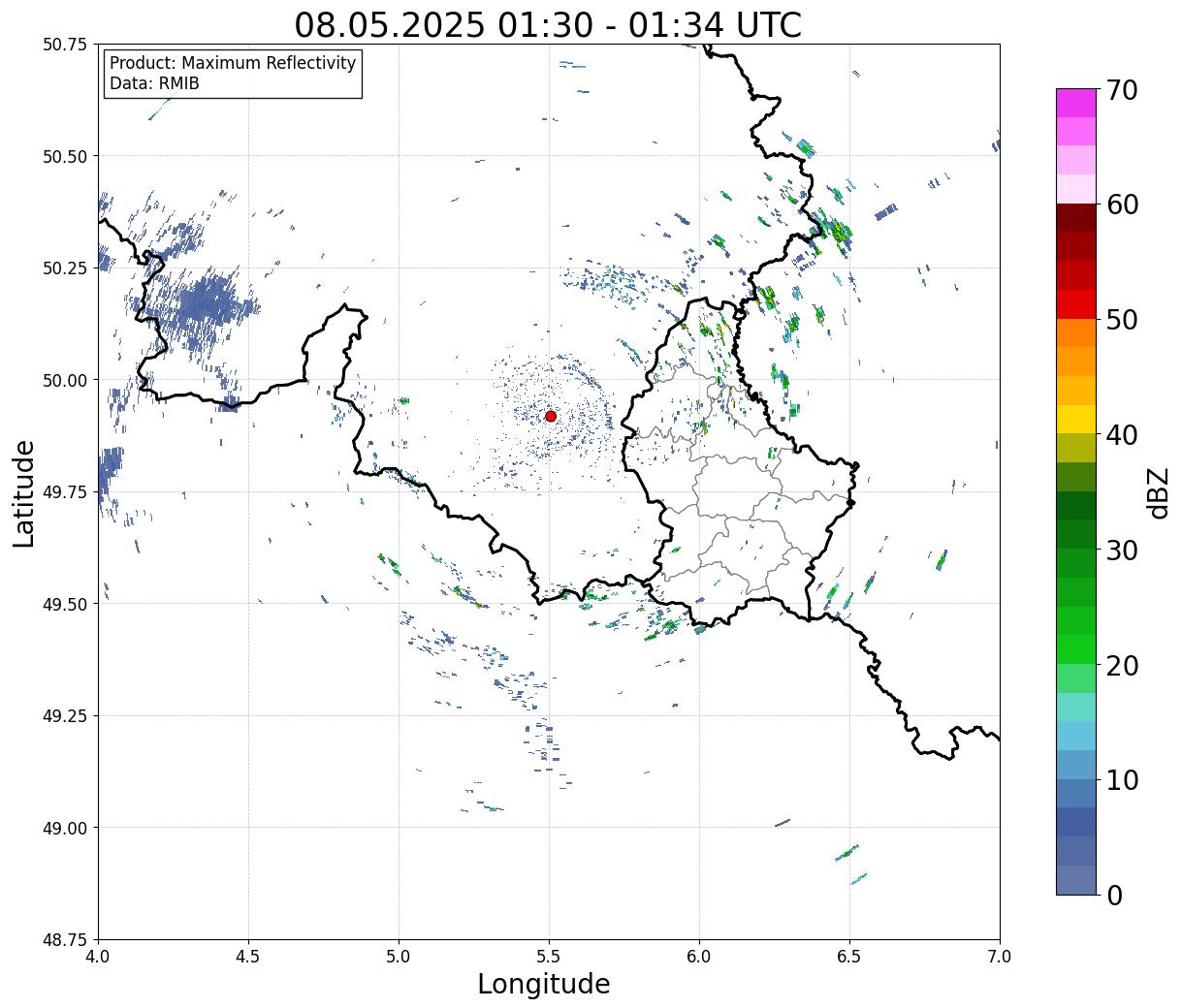1182x1008 pixels.
Task: Click the colorbar tick label '20'
Action: coord(1122,665)
